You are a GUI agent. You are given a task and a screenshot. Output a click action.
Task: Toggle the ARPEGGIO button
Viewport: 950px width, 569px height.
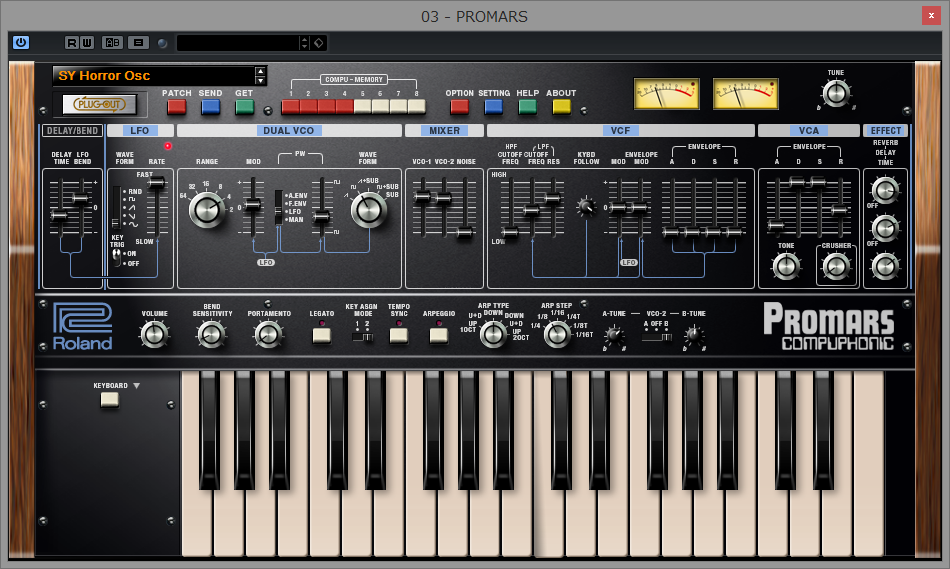tap(439, 335)
